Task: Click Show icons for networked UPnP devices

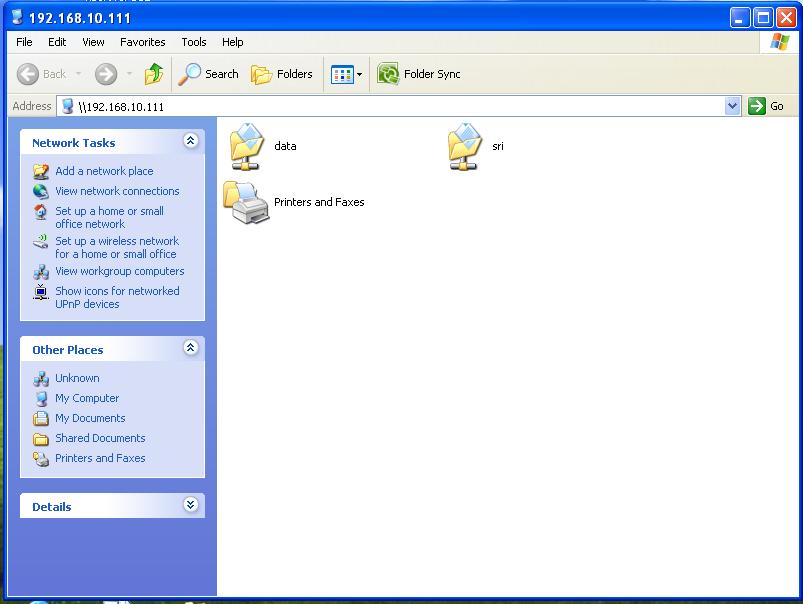Action: pos(117,298)
